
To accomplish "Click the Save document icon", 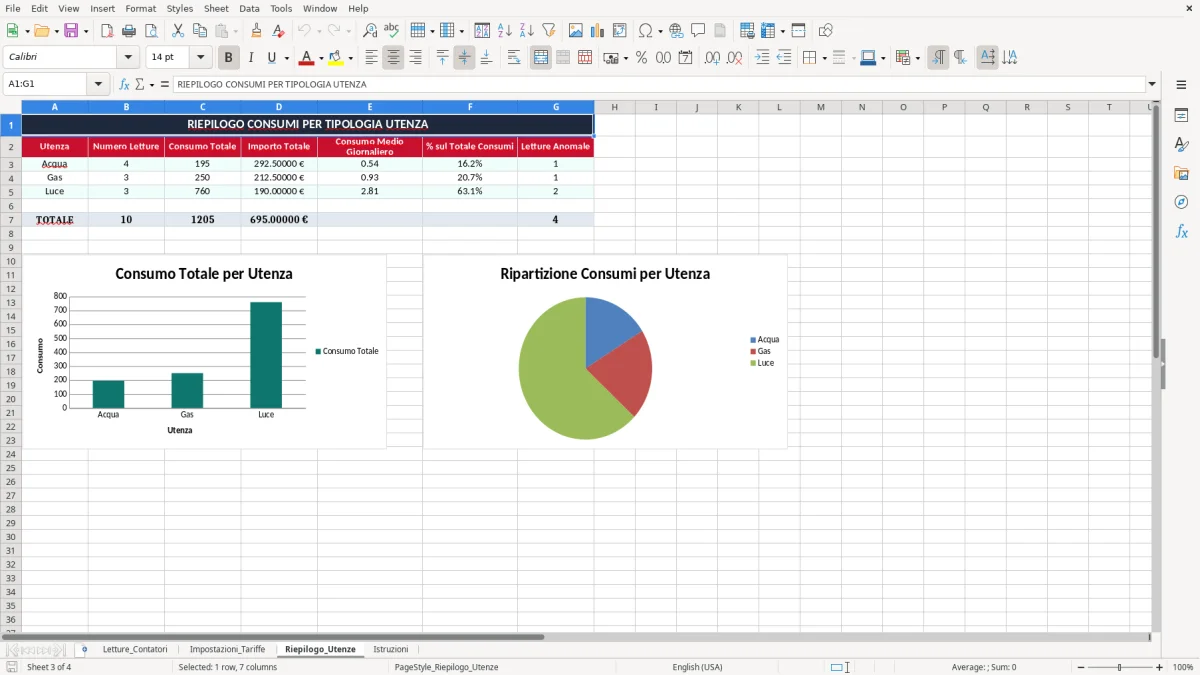I will (x=71, y=31).
